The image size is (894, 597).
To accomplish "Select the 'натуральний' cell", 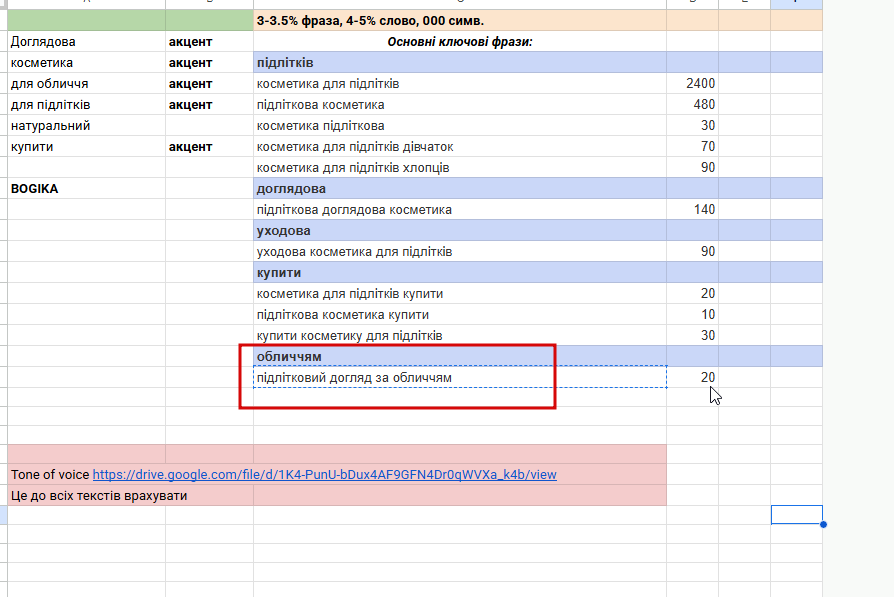I will [87, 126].
